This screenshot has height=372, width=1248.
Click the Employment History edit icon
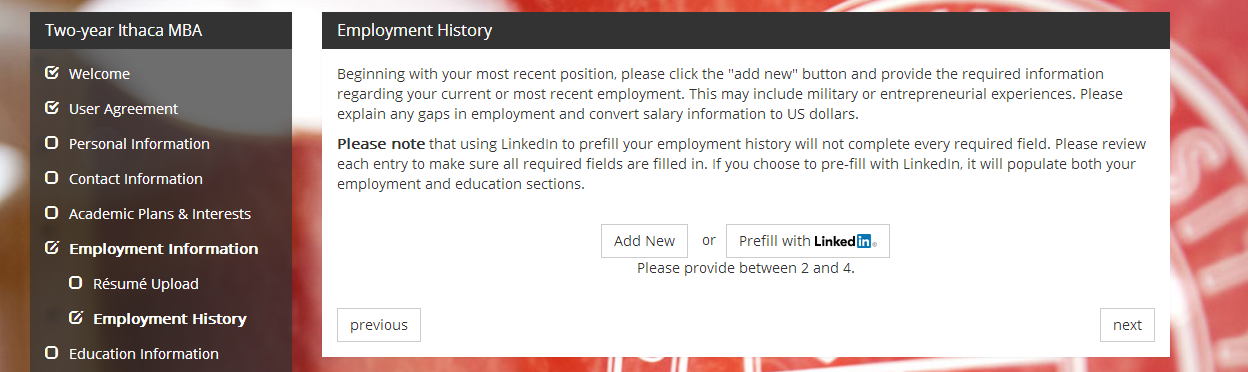click(76, 318)
